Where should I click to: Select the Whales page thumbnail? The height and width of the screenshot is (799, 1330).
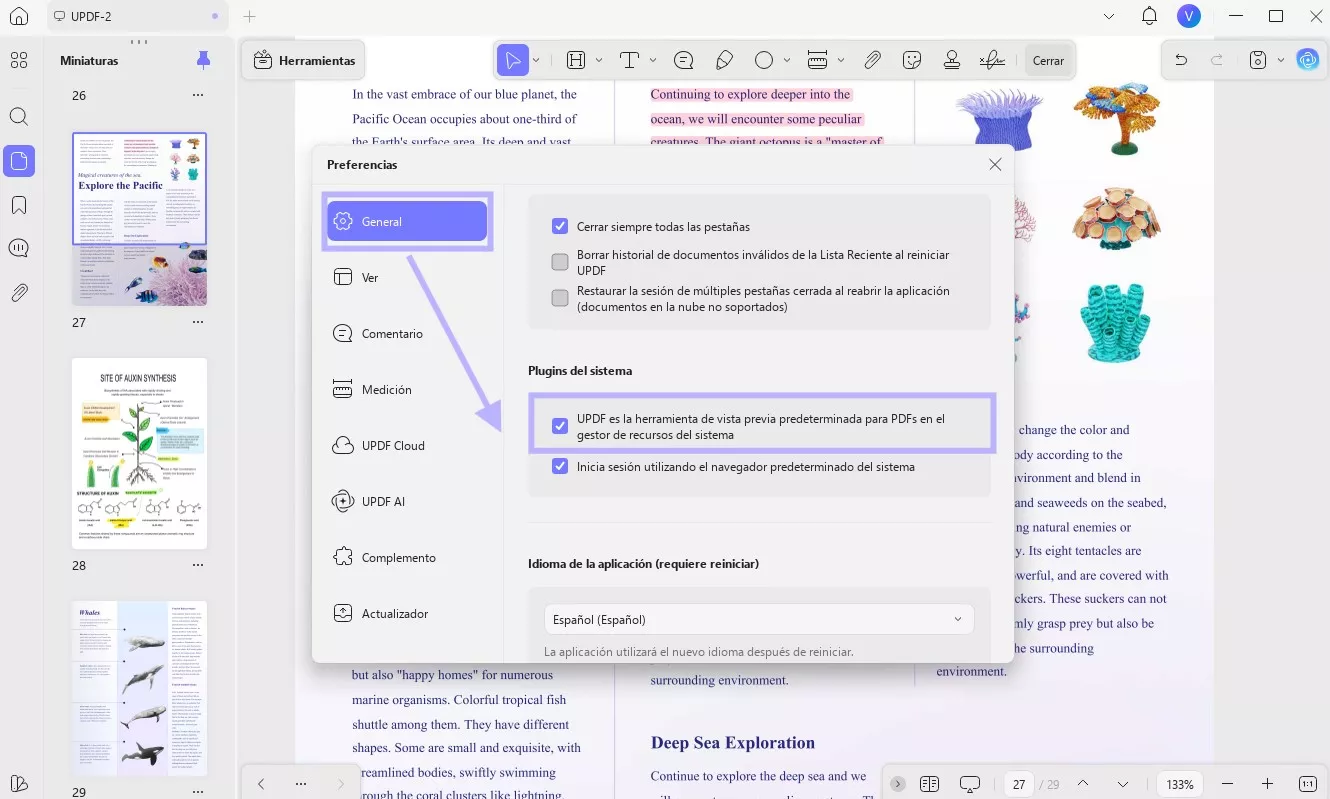[139, 688]
